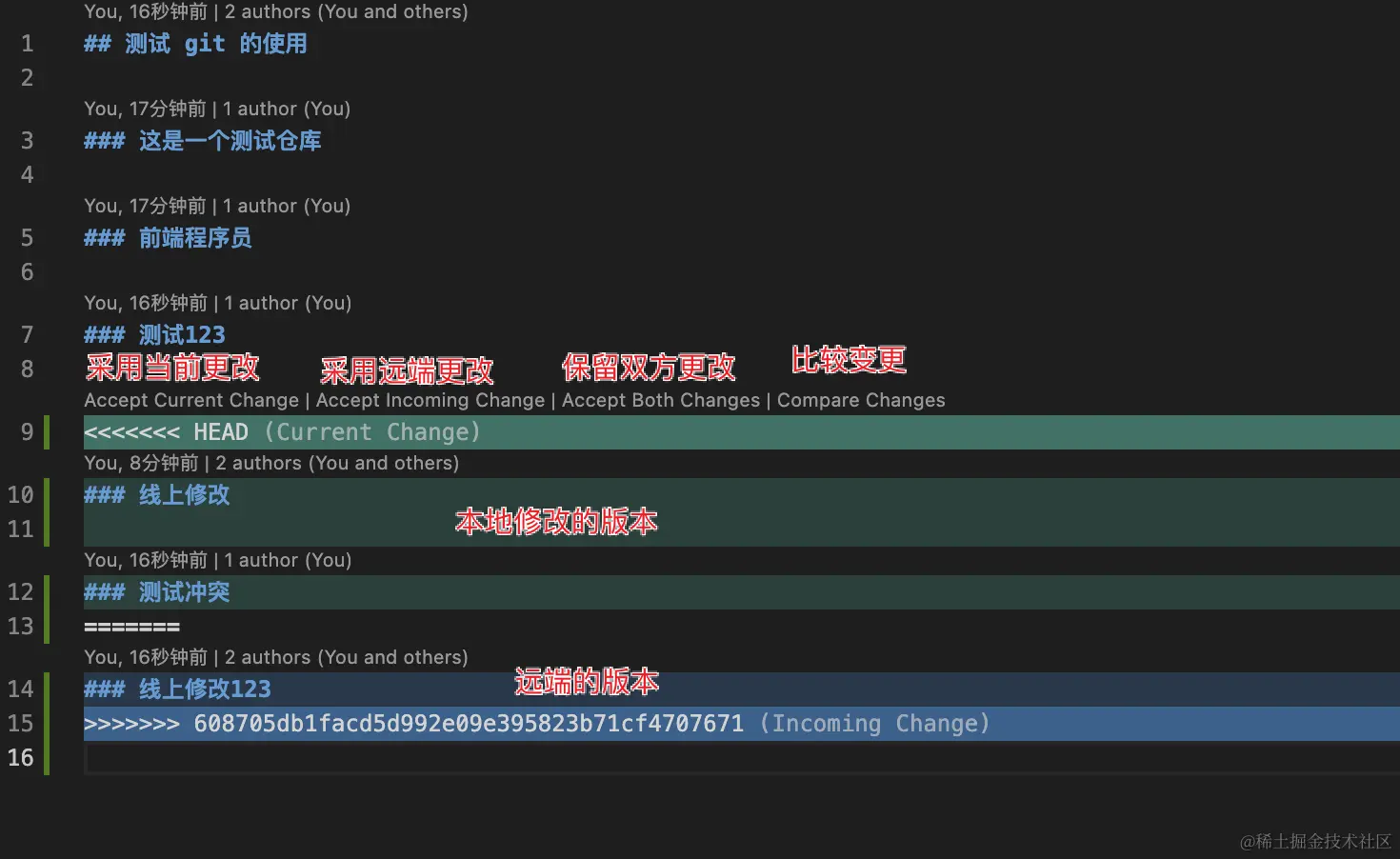Open Compare Changes link
Image resolution: width=1400 pixels, height=859 pixels.
click(861, 400)
